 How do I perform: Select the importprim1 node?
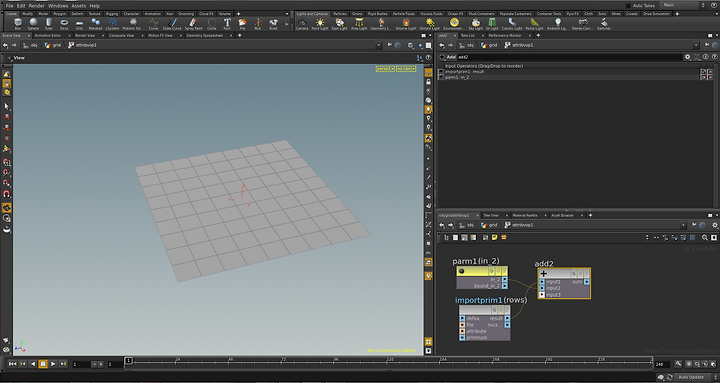484,324
